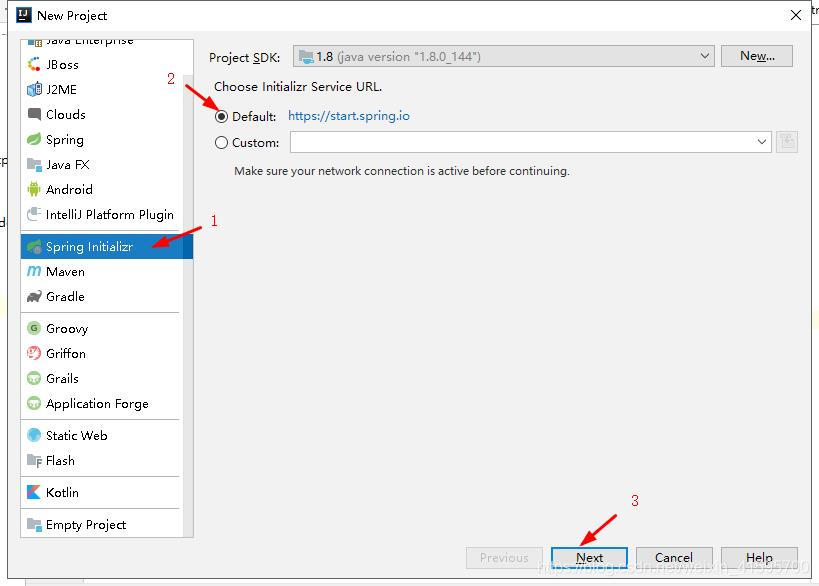Select the Griffon list entry
819x586 pixels.
click(x=102, y=354)
